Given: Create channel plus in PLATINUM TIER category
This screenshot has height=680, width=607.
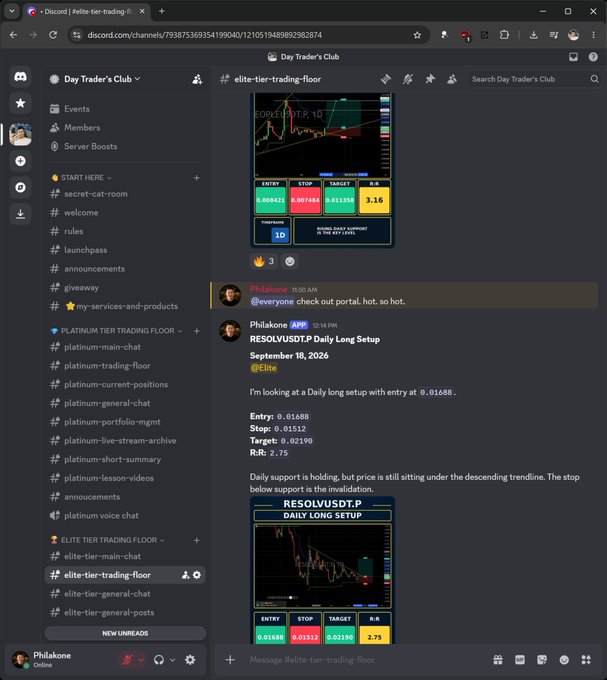Looking at the screenshot, I should click(196, 331).
